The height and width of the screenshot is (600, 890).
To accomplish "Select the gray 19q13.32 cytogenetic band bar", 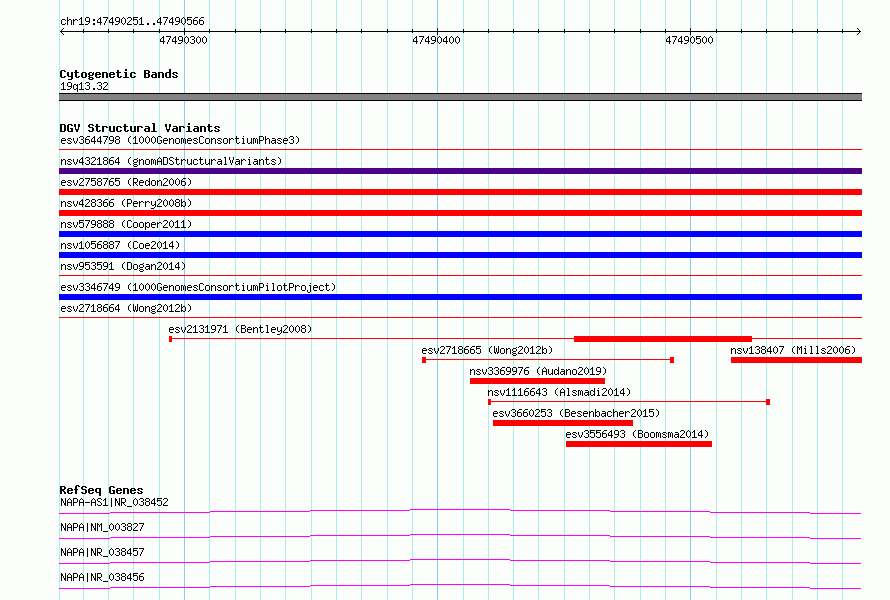I will point(460,97).
